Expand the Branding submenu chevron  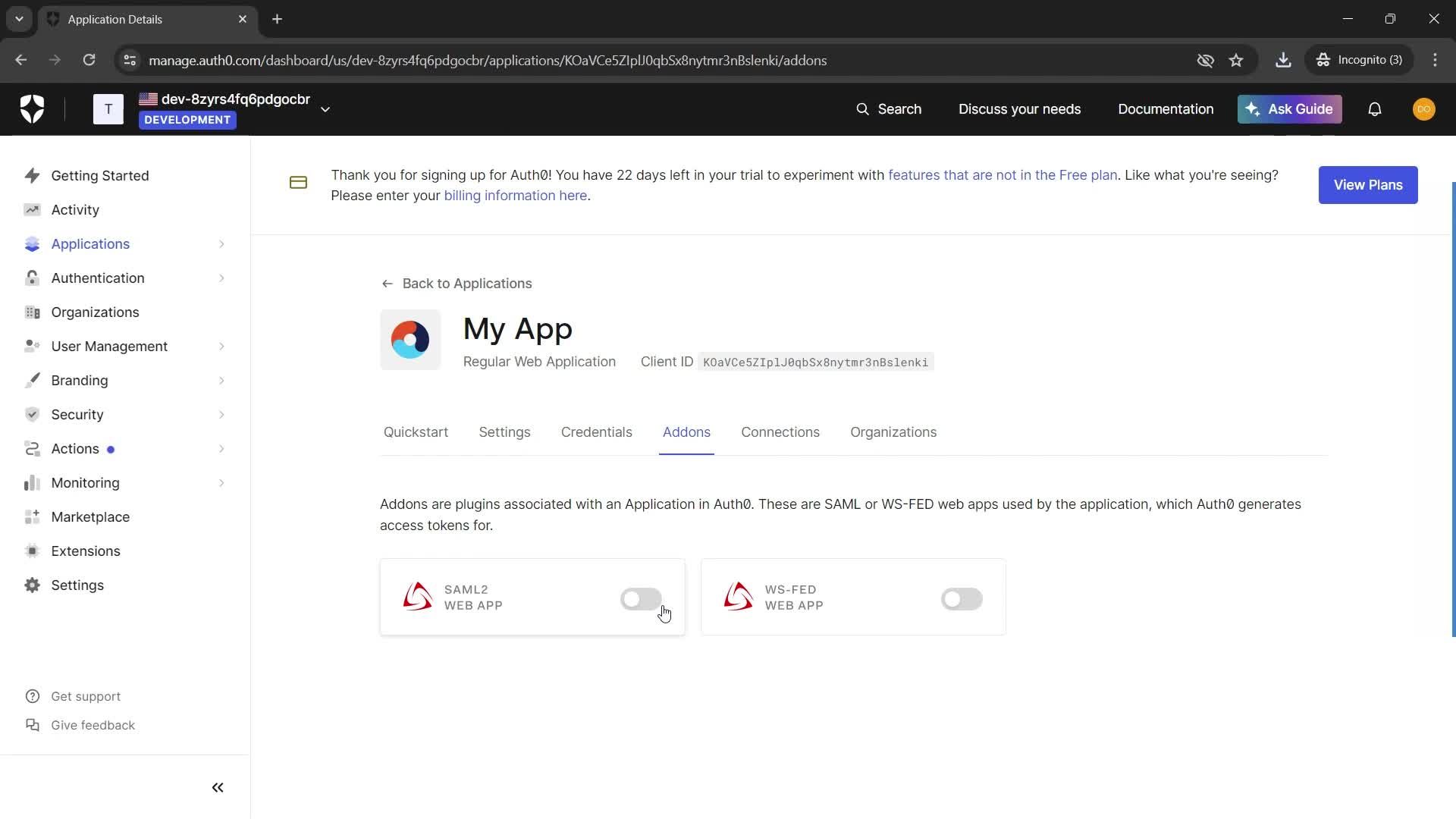pyautogui.click(x=221, y=381)
